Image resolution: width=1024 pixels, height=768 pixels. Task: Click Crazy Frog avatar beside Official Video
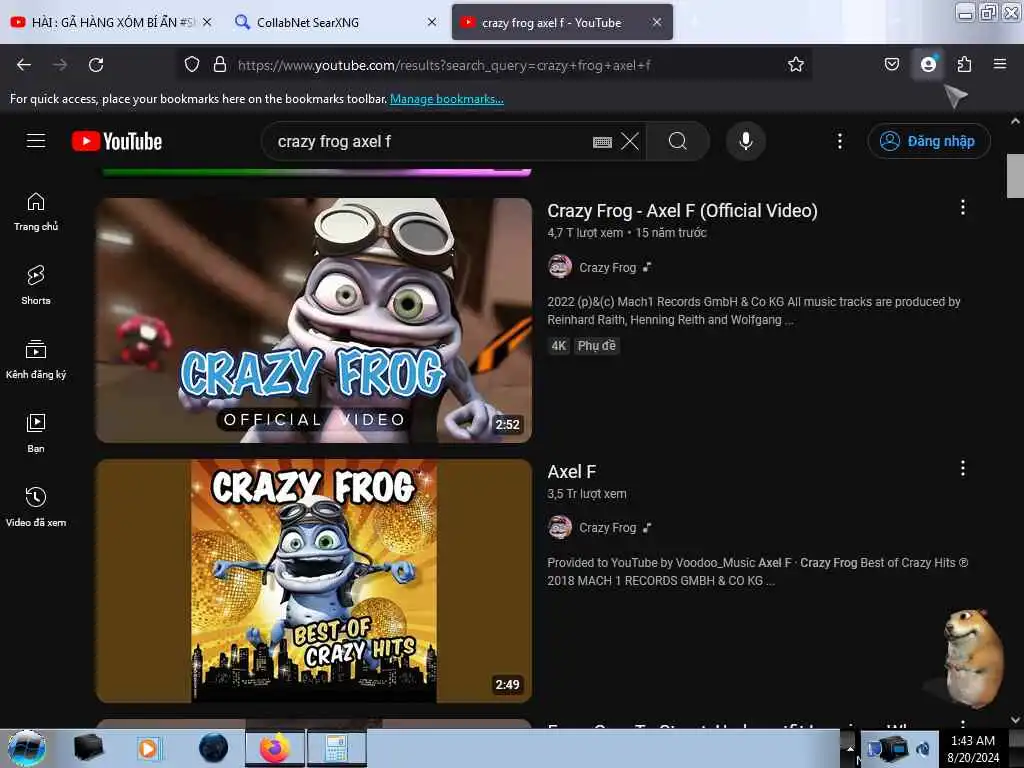pos(560,266)
